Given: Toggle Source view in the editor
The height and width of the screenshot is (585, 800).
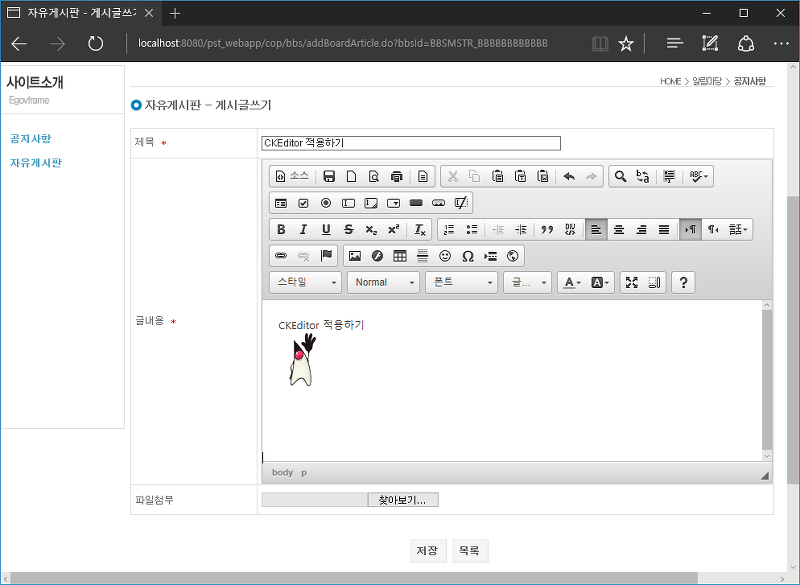Looking at the screenshot, I should (x=292, y=176).
